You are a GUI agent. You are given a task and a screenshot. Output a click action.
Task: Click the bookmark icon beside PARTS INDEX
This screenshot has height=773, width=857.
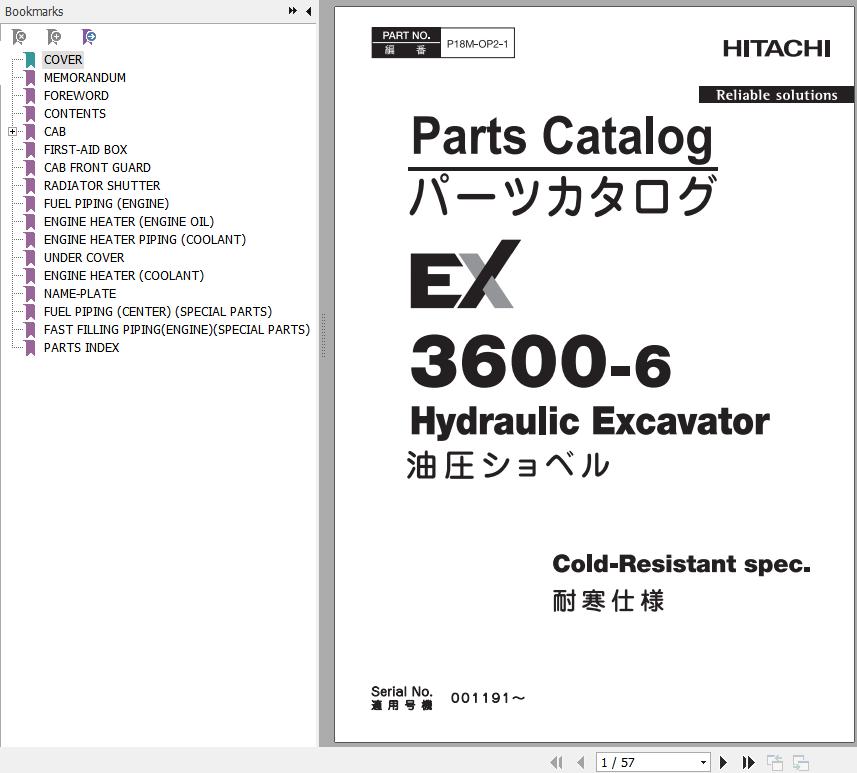(30, 348)
